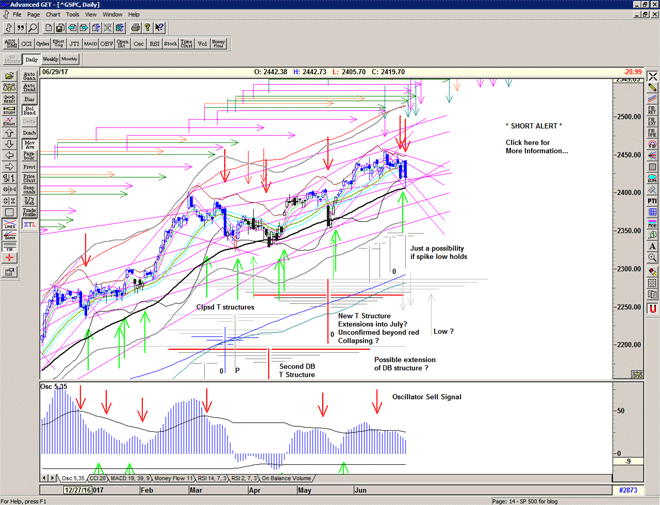The height and width of the screenshot is (505, 660).
Task: Open the Chart menu
Action: 53,15
